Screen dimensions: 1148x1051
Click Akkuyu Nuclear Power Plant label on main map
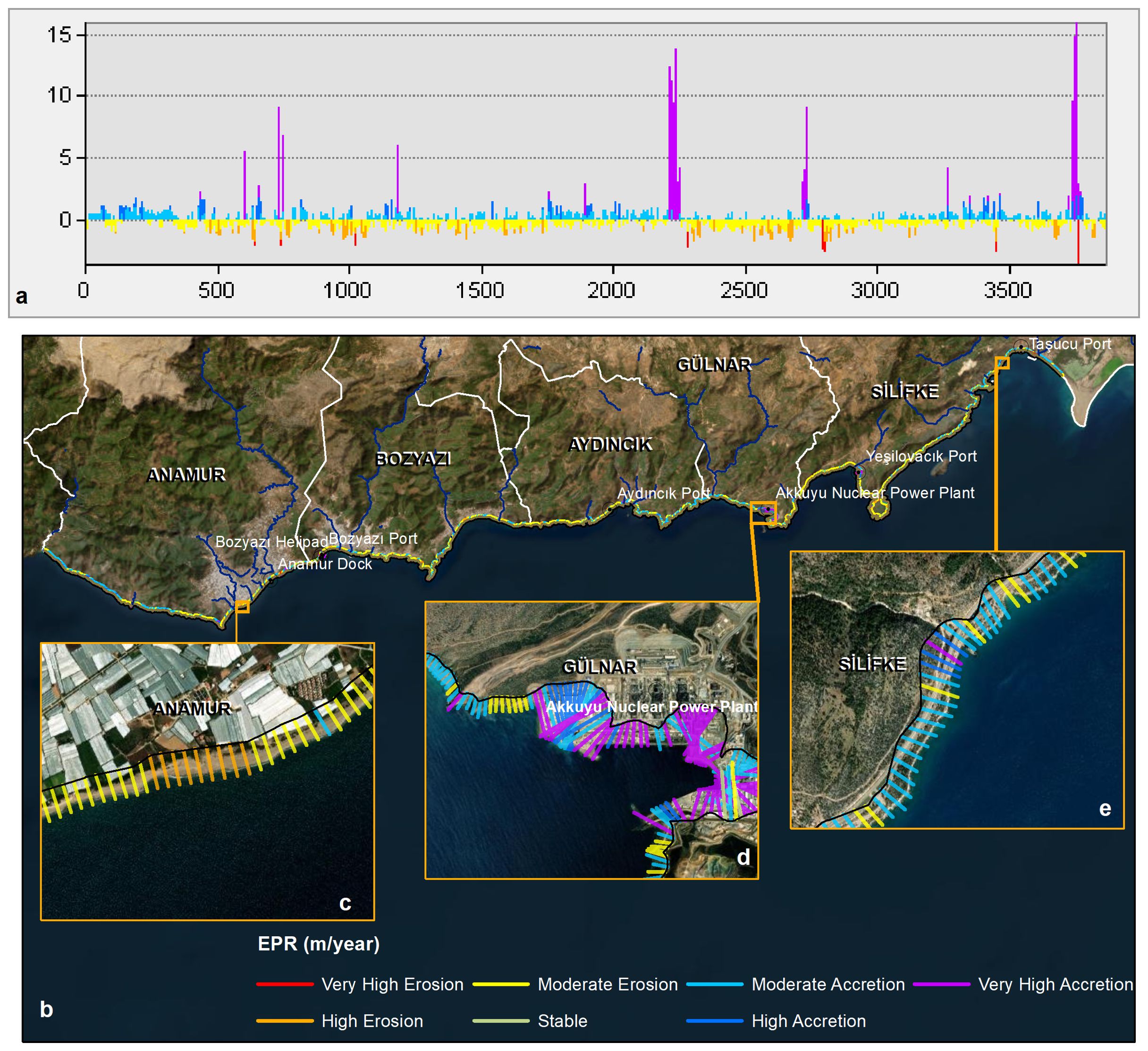pos(875,493)
